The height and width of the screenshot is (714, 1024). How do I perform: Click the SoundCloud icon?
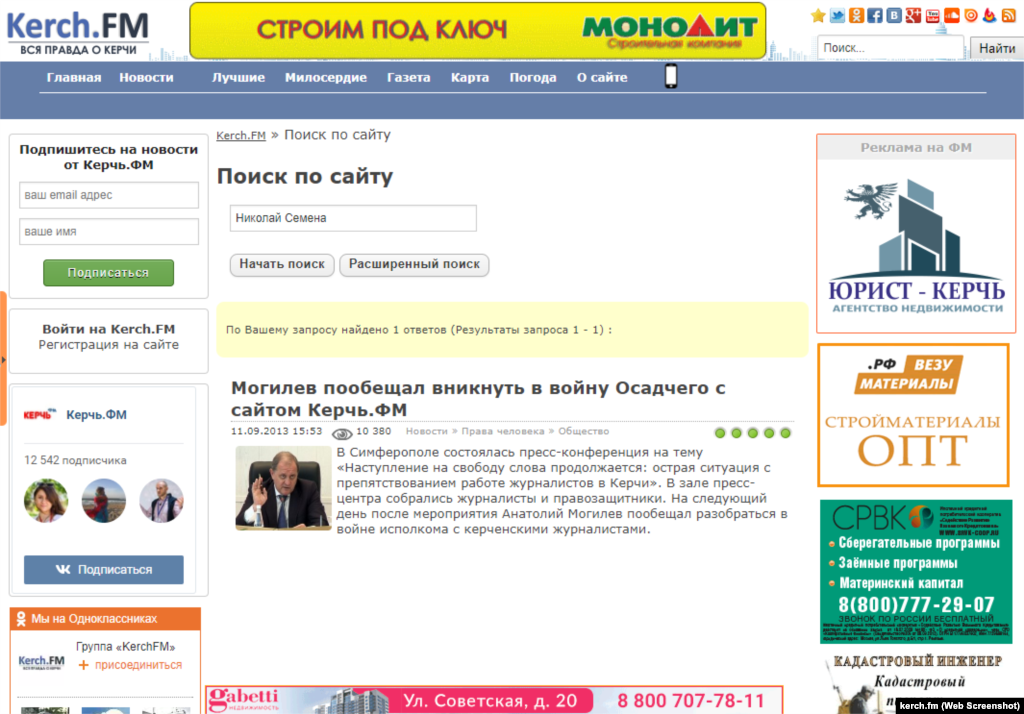[x=952, y=15]
